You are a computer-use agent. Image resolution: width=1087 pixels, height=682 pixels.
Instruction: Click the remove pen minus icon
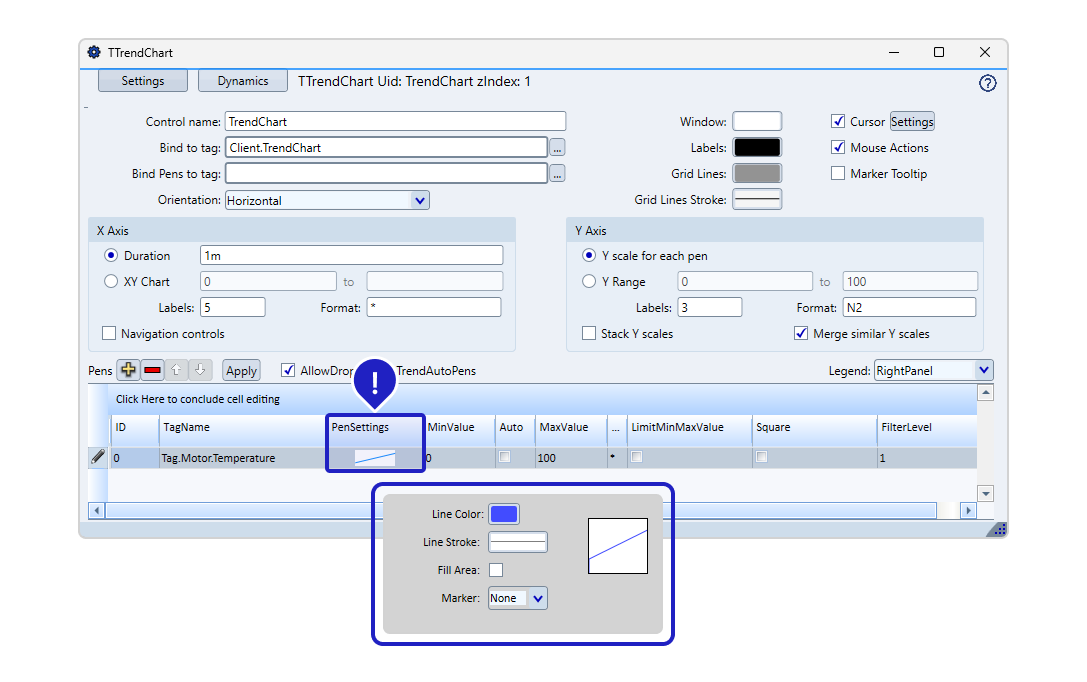[152, 370]
